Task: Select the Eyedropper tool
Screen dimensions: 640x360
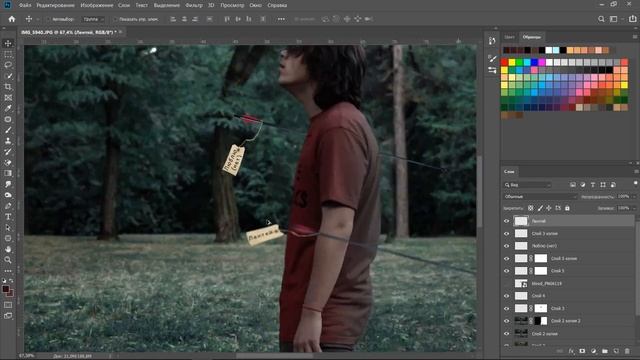Action: pyautogui.click(x=8, y=109)
